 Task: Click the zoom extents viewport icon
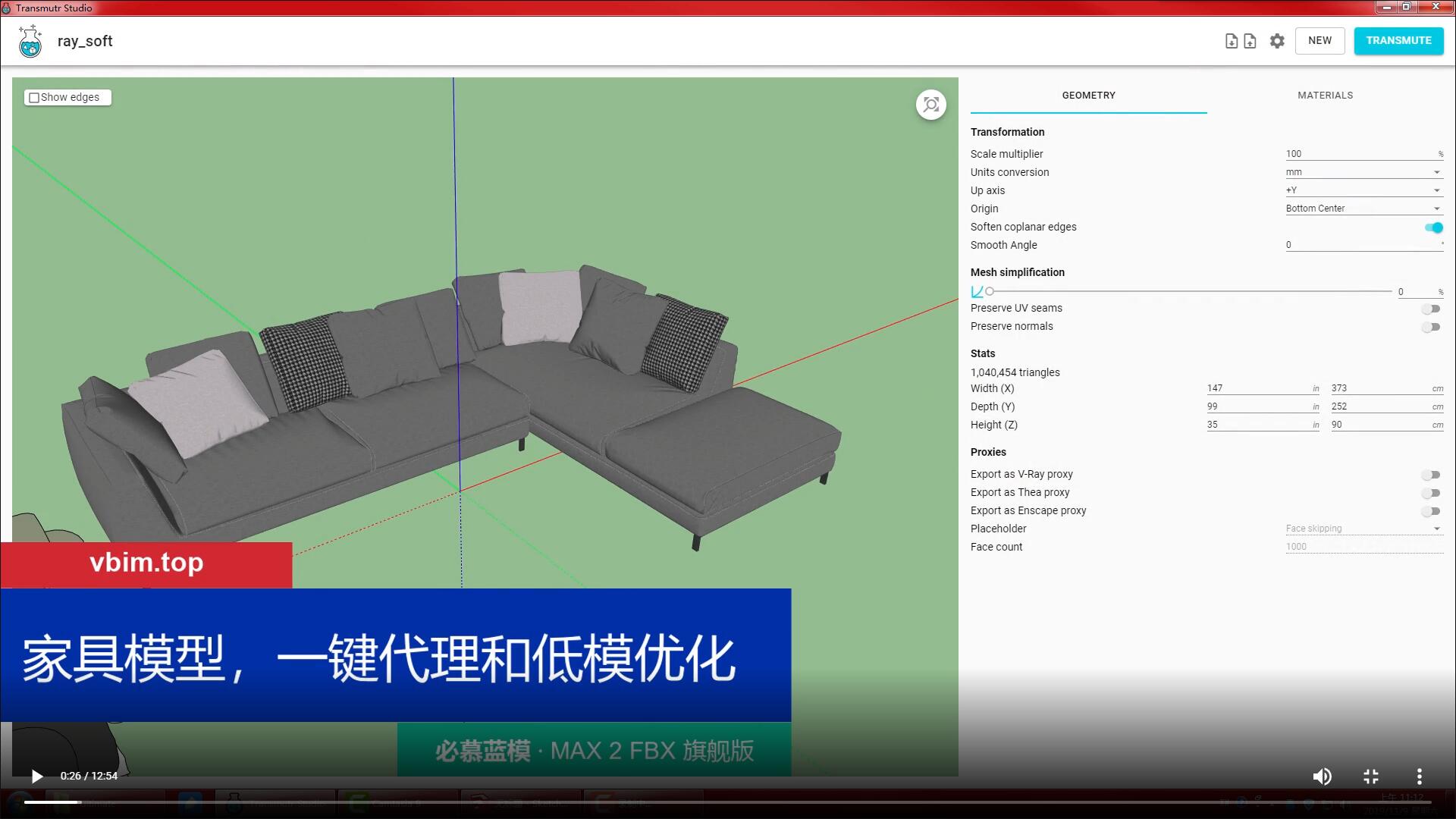click(x=930, y=105)
